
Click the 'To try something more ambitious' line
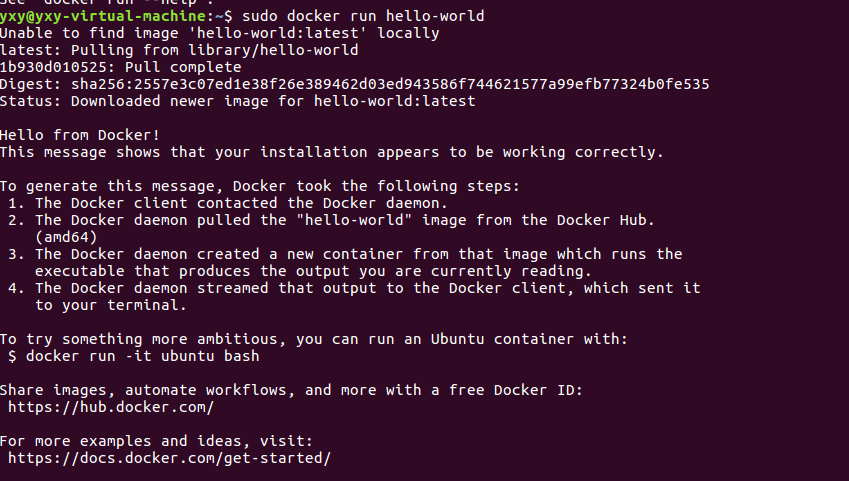pyautogui.click(x=314, y=339)
